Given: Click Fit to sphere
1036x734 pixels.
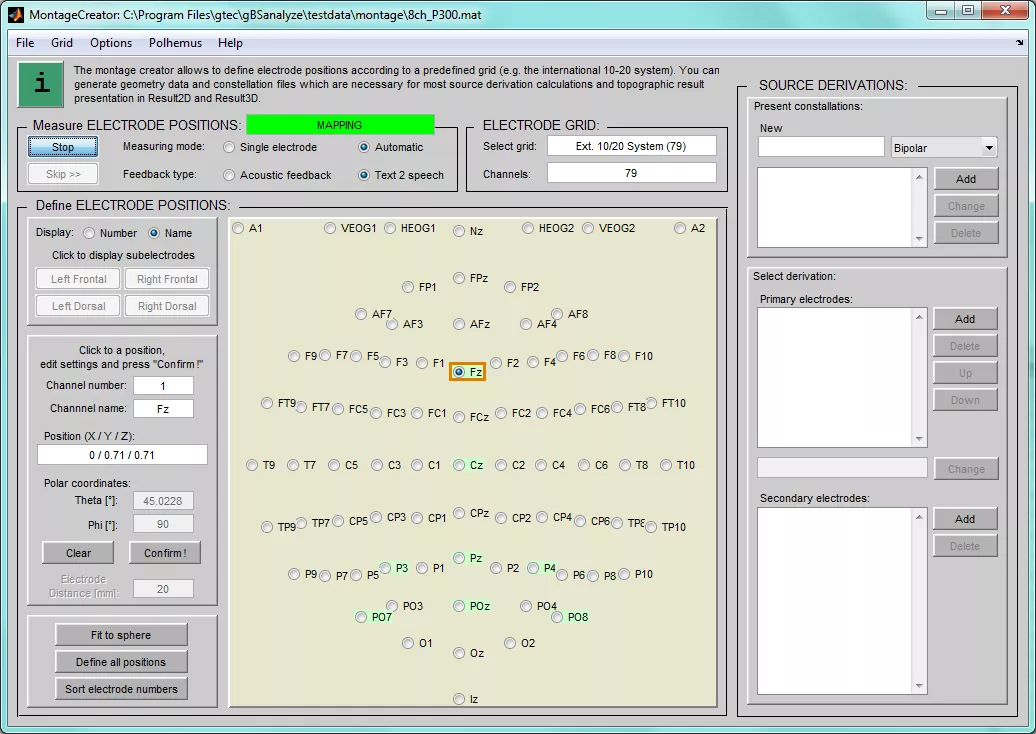Looking at the screenshot, I should pos(120,634).
